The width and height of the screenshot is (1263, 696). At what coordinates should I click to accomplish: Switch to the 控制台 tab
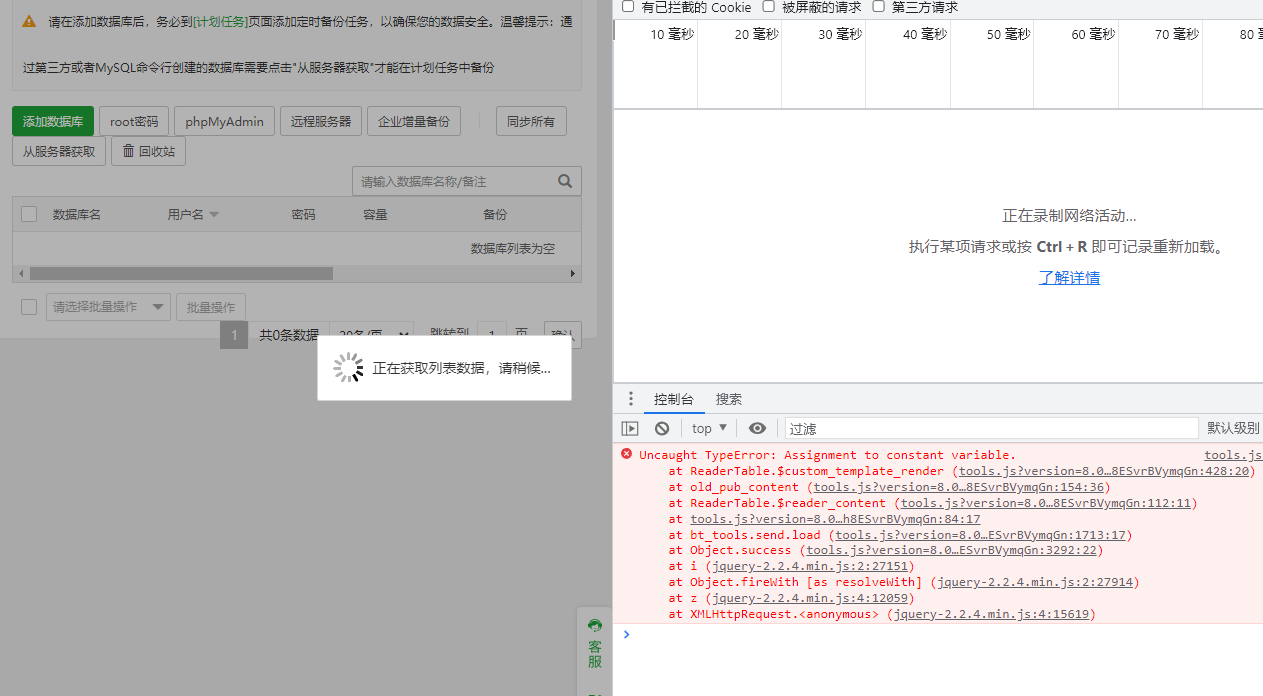pos(674,399)
